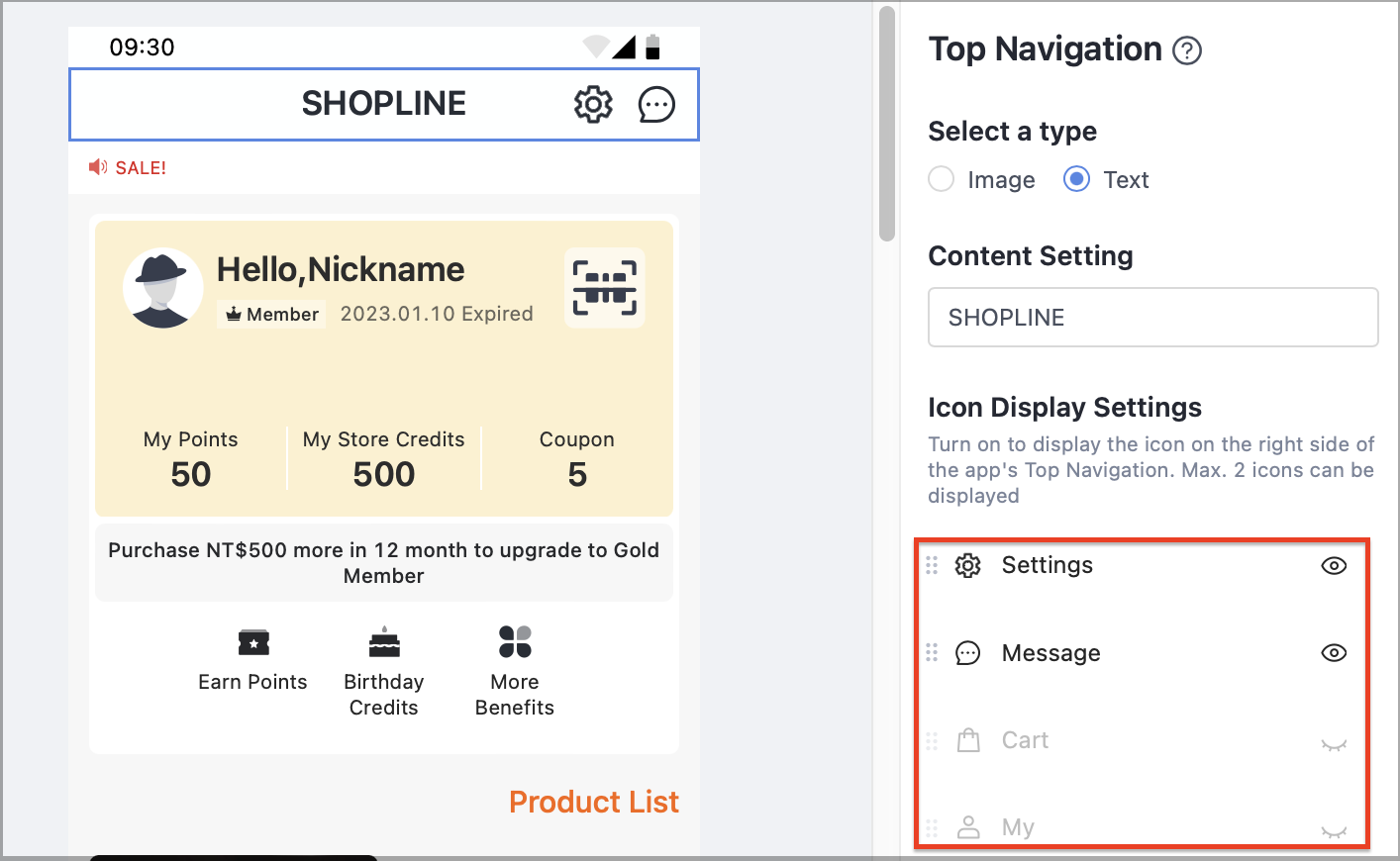Click the Product List heading
Screen dimensions: 1400x861
click(594, 802)
